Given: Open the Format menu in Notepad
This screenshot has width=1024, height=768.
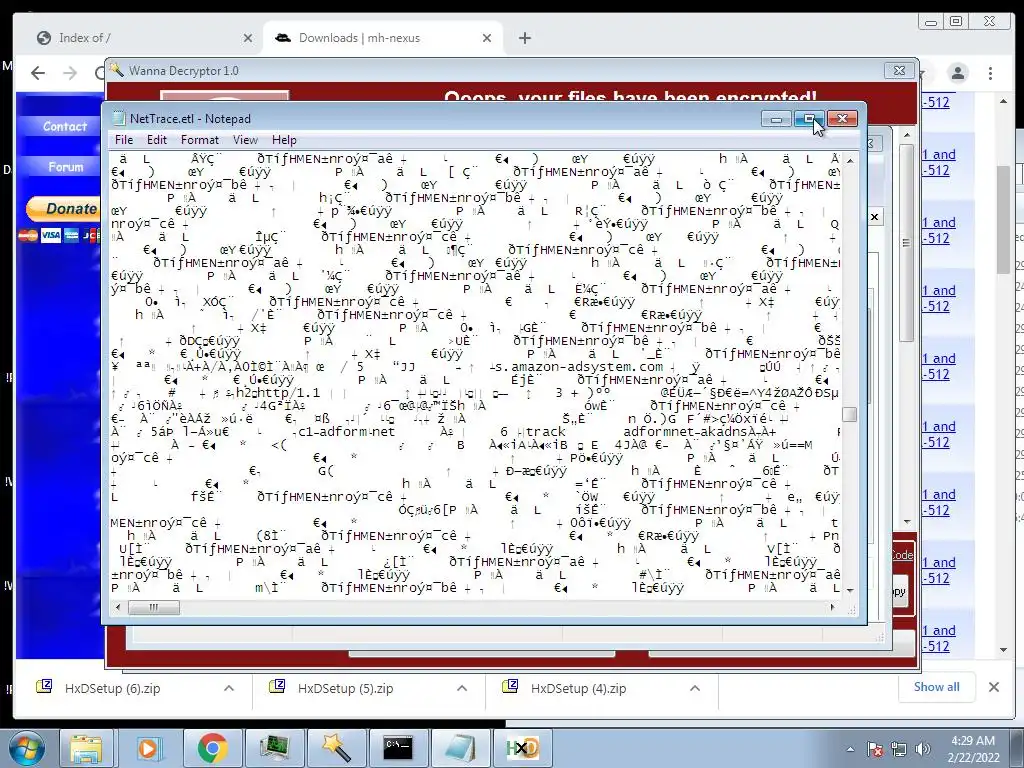Looking at the screenshot, I should pyautogui.click(x=200, y=140).
